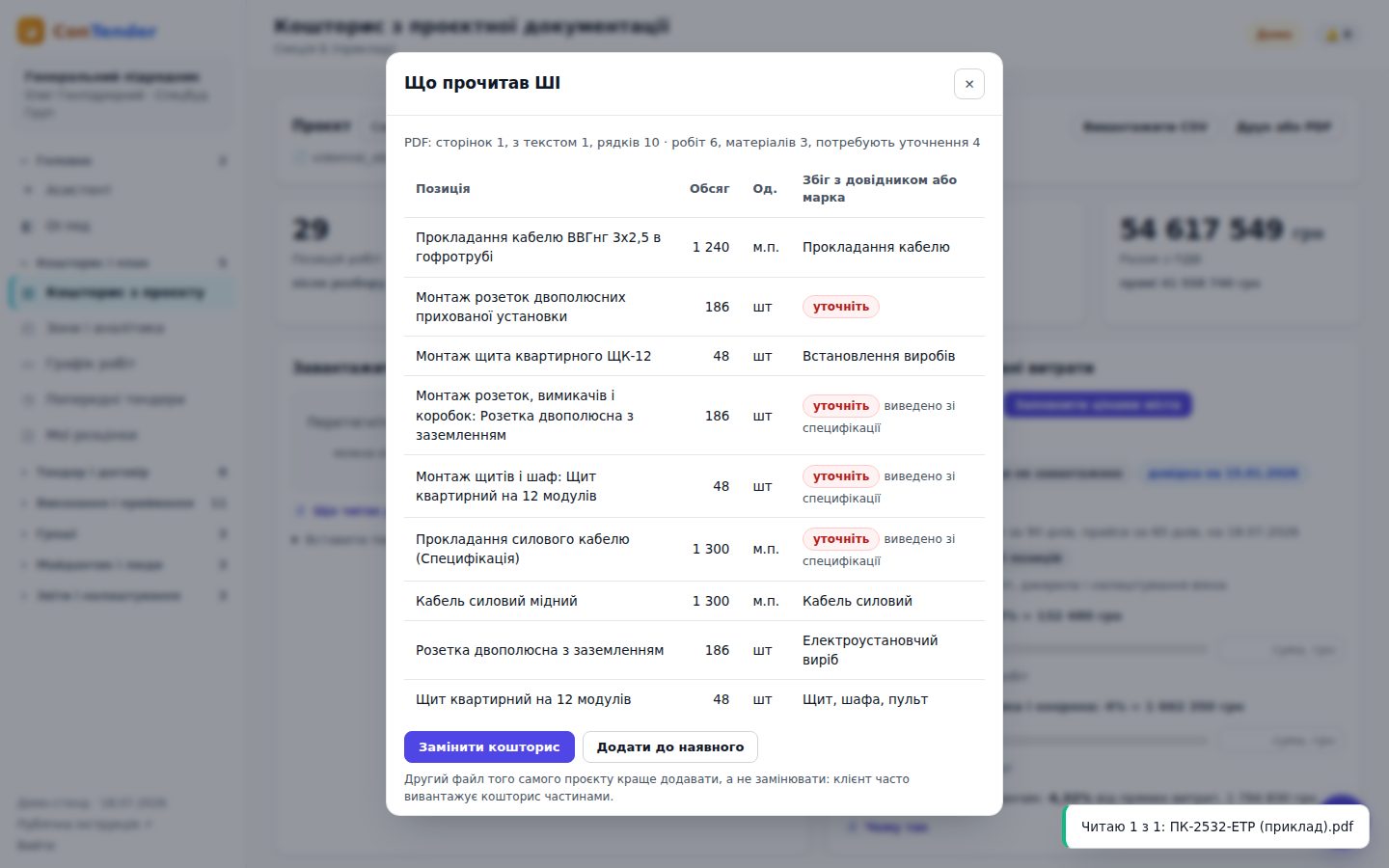Click «уточніть» badge in Розетка двополюсна з заземленням row
Image resolution: width=1389 pixels, height=868 pixels.
pos(840,406)
